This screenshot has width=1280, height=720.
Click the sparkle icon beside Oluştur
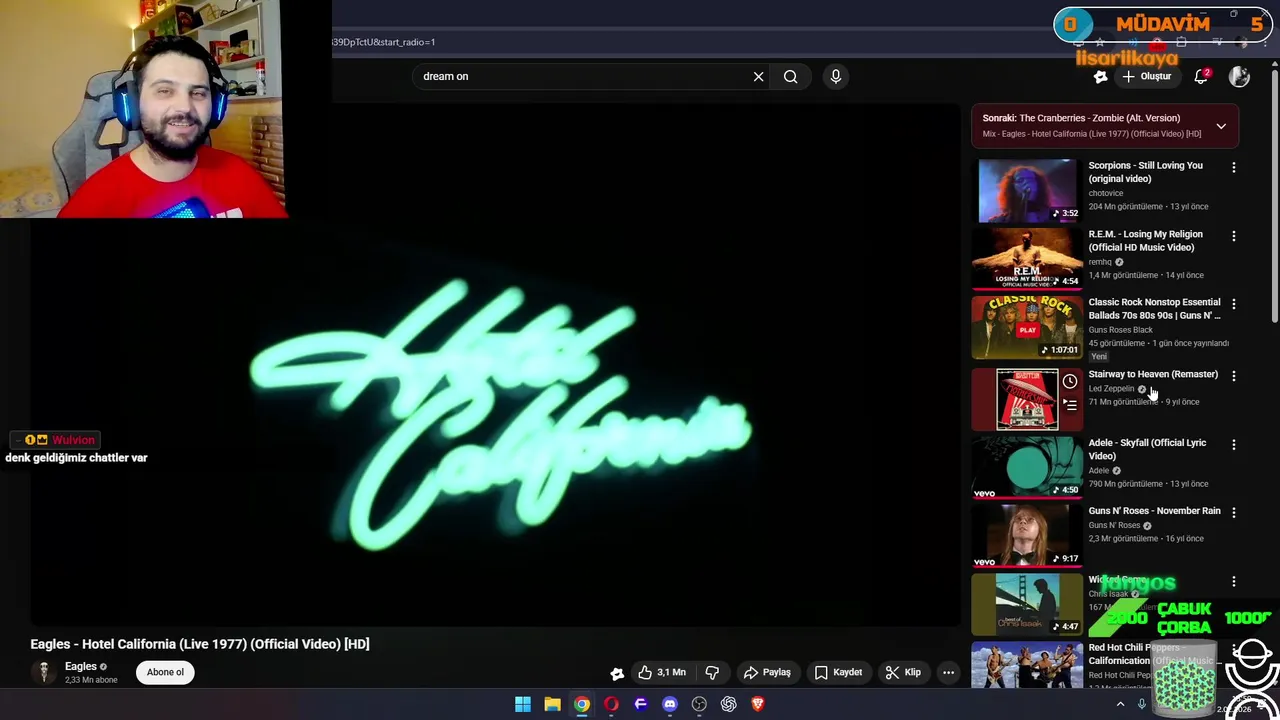[x=1100, y=76]
